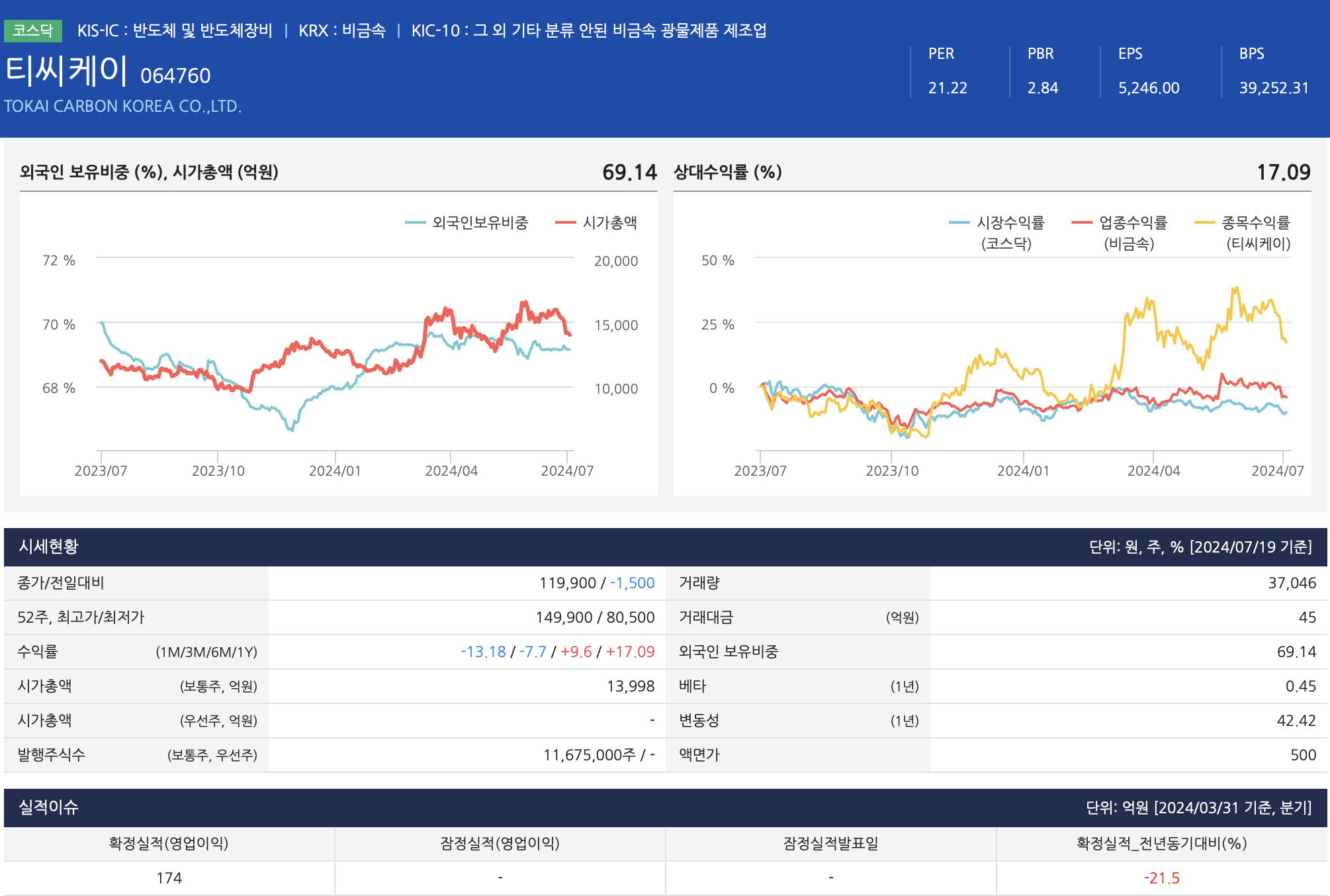1330x896 pixels.
Task: Click the 실적이슈 section header
Action: (49, 807)
